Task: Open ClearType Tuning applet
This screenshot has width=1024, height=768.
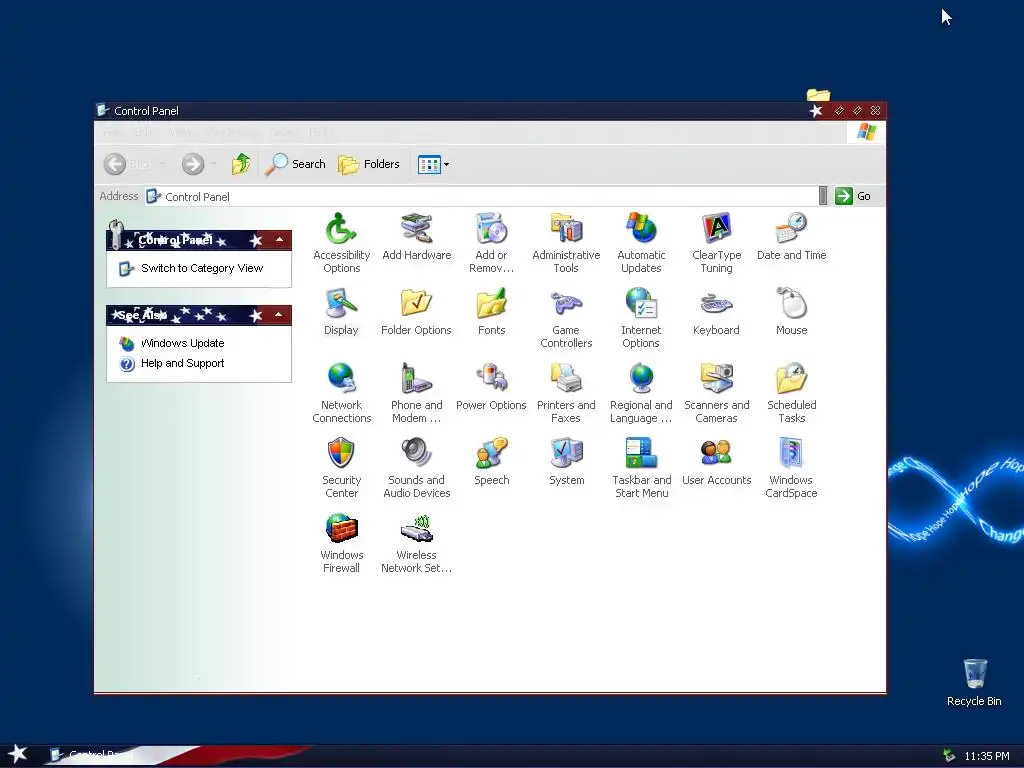Action: 716,242
